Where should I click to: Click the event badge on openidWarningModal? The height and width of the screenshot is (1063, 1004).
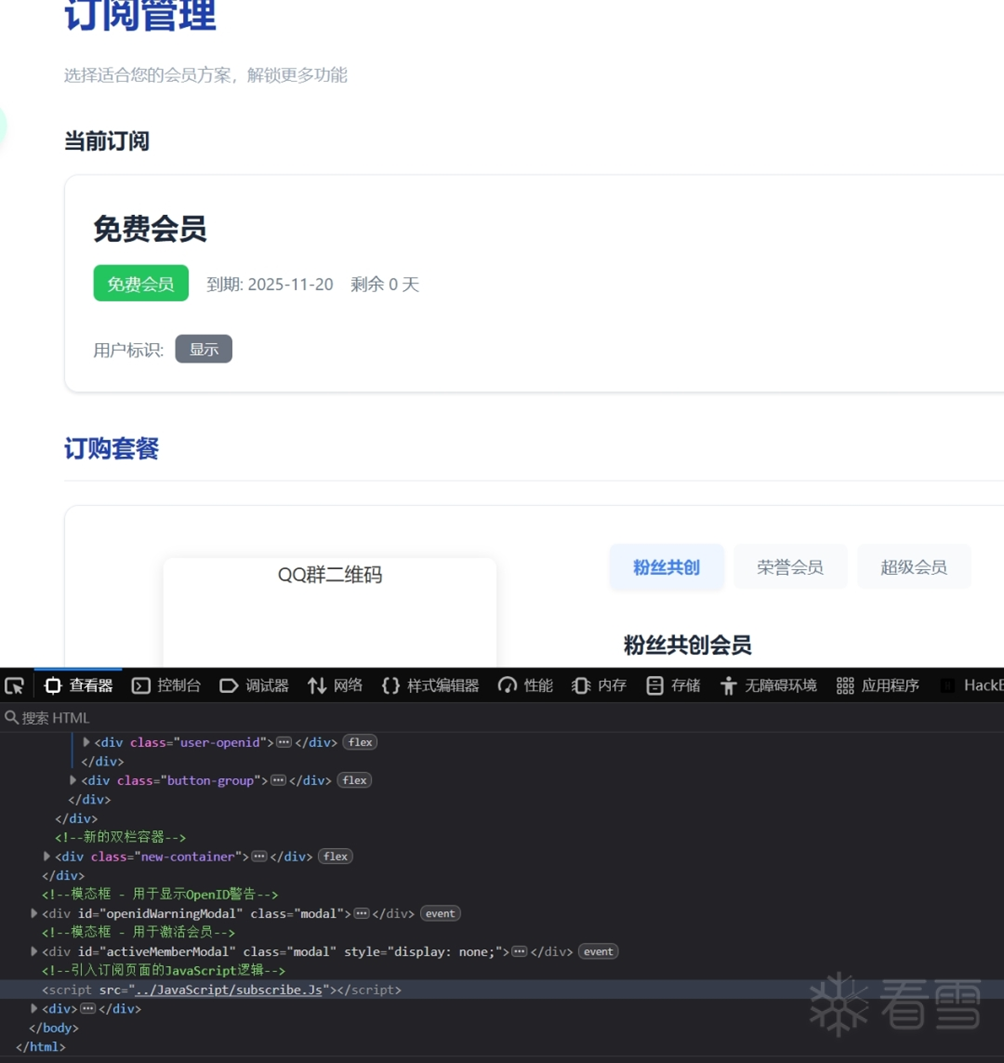(x=441, y=913)
